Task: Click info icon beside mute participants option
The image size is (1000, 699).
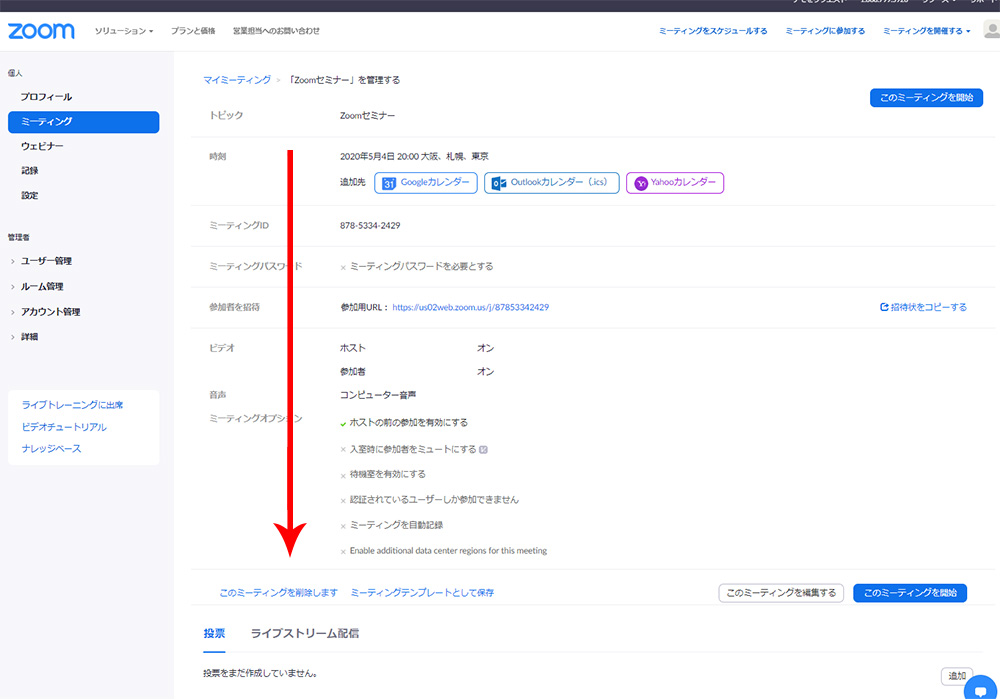Action: coord(483,450)
